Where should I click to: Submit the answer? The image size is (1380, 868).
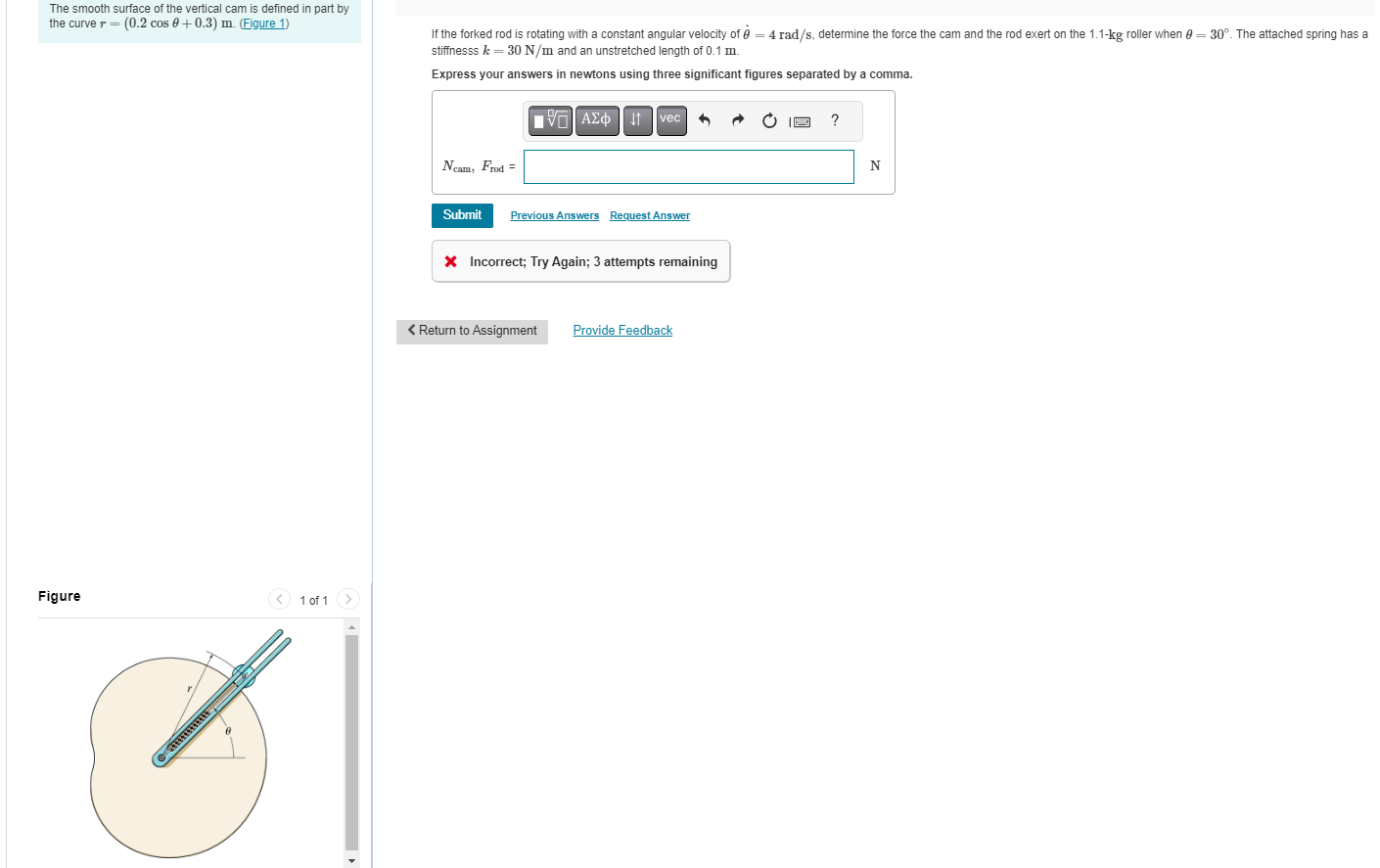[x=462, y=215]
